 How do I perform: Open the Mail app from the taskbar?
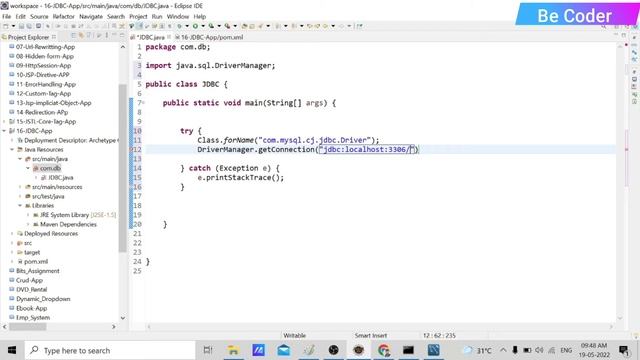284,350
